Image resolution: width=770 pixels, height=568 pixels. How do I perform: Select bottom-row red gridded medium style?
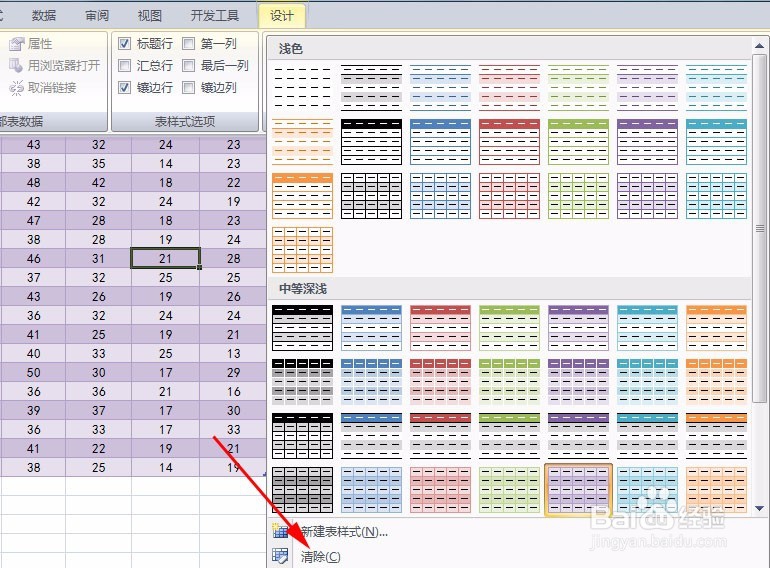(x=440, y=490)
